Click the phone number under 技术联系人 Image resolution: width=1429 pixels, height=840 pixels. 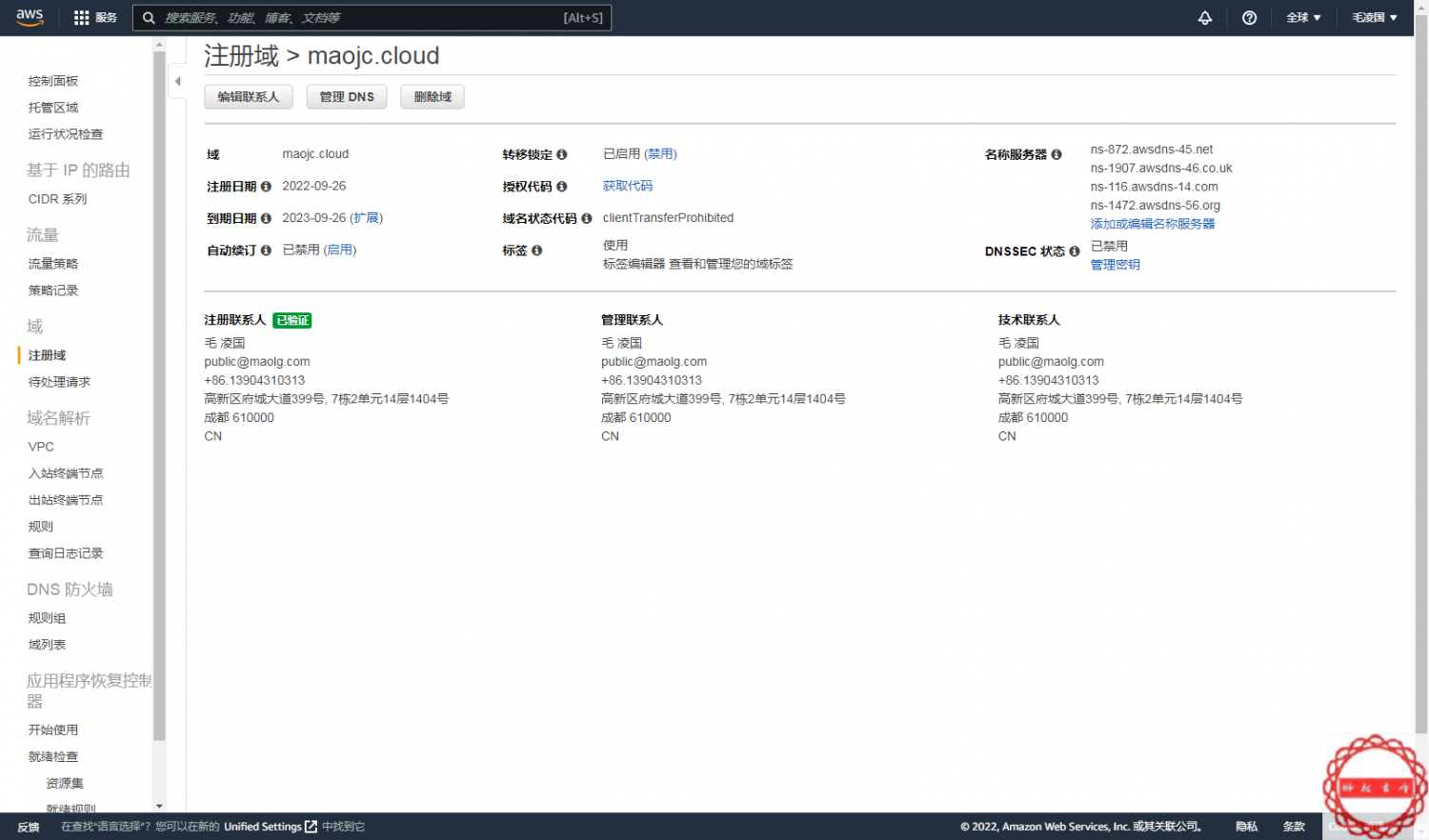pos(1049,380)
